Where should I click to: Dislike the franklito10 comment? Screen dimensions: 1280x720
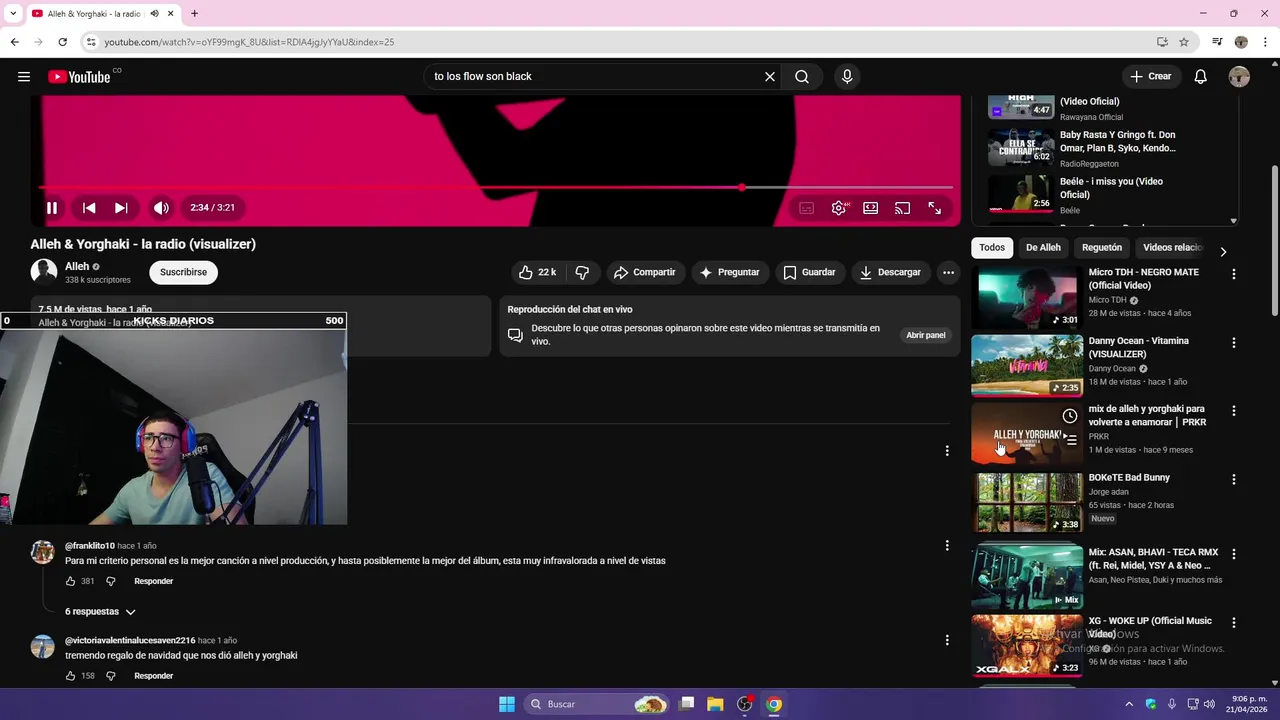pyautogui.click(x=111, y=581)
